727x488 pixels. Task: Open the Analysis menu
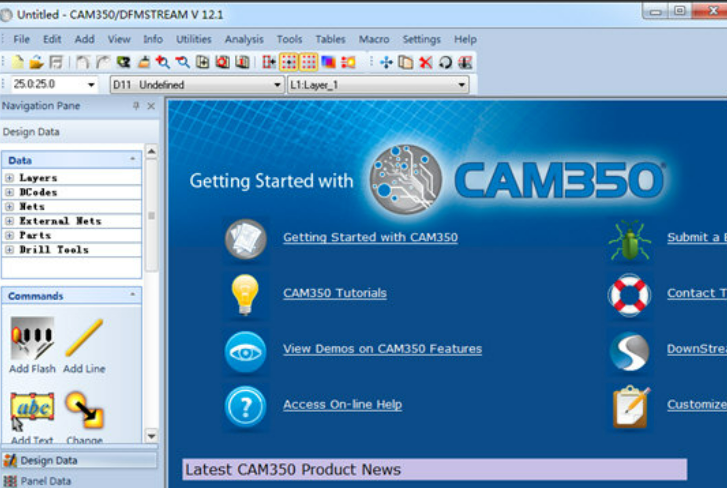point(244,39)
